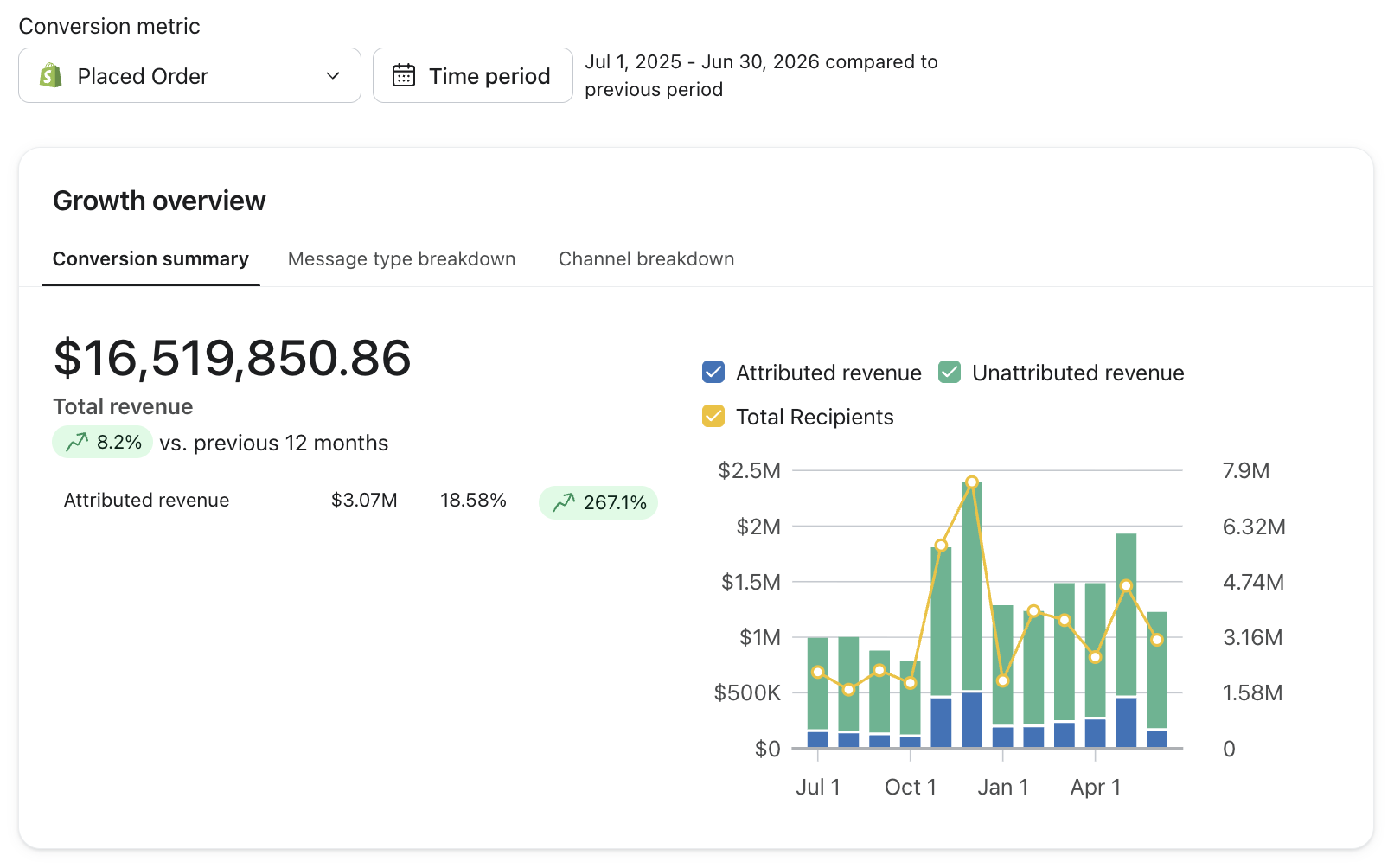
Task: Click the 8.2% growth badge
Action: (x=103, y=442)
